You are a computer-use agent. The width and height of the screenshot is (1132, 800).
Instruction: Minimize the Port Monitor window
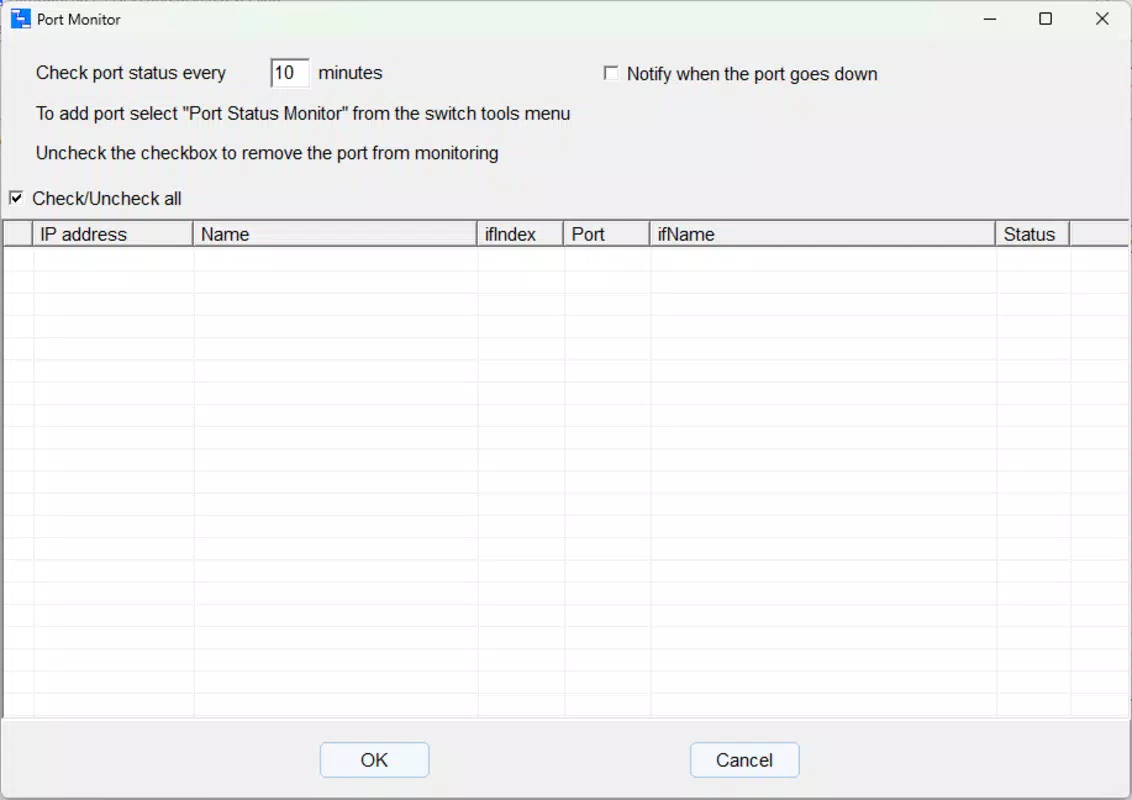[990, 19]
